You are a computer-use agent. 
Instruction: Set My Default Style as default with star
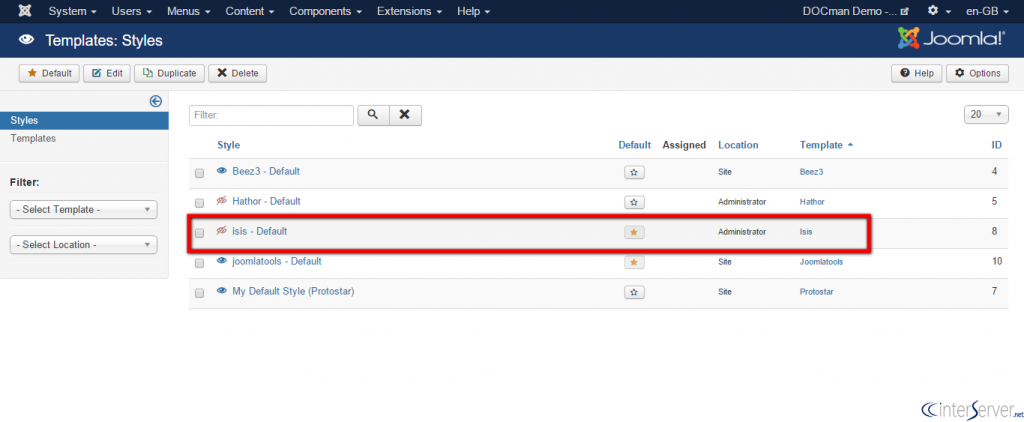pyautogui.click(x=634, y=293)
